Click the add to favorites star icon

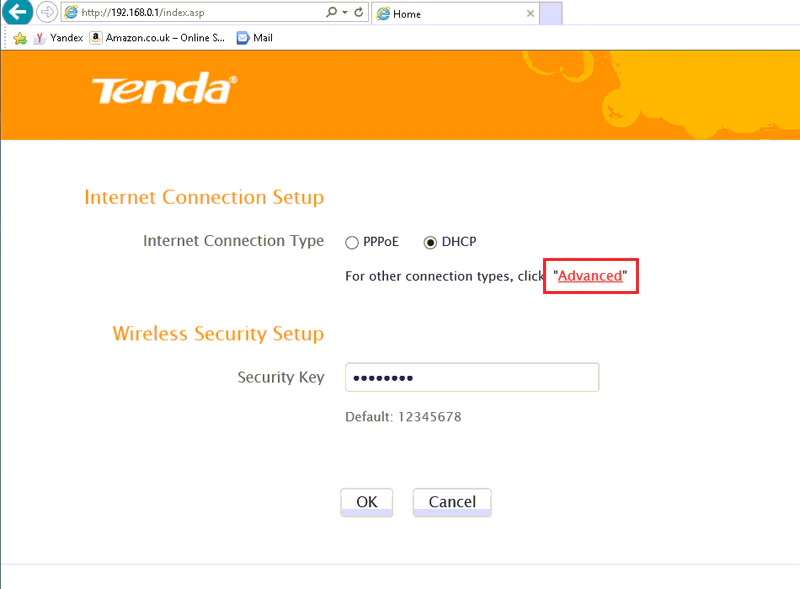19,38
